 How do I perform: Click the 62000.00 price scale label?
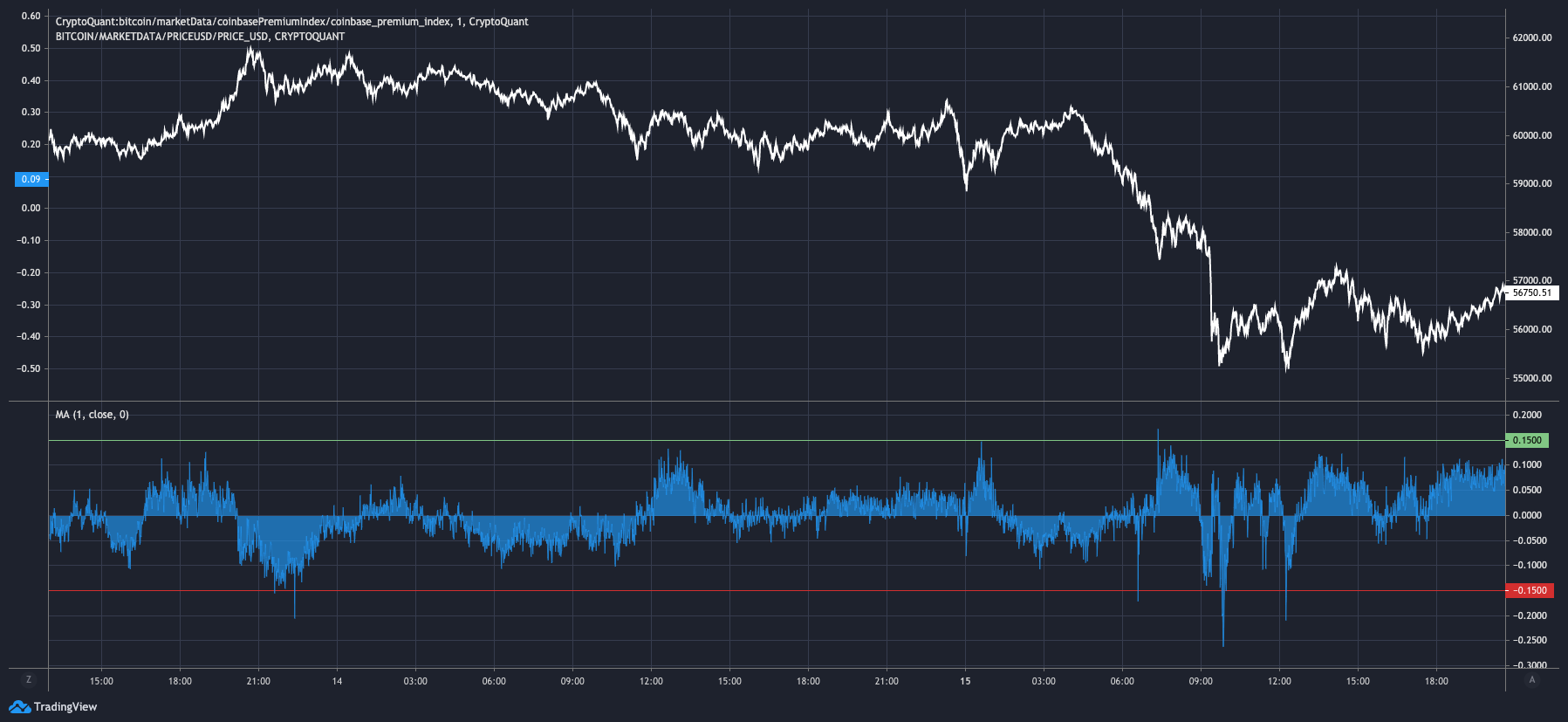(1532, 38)
